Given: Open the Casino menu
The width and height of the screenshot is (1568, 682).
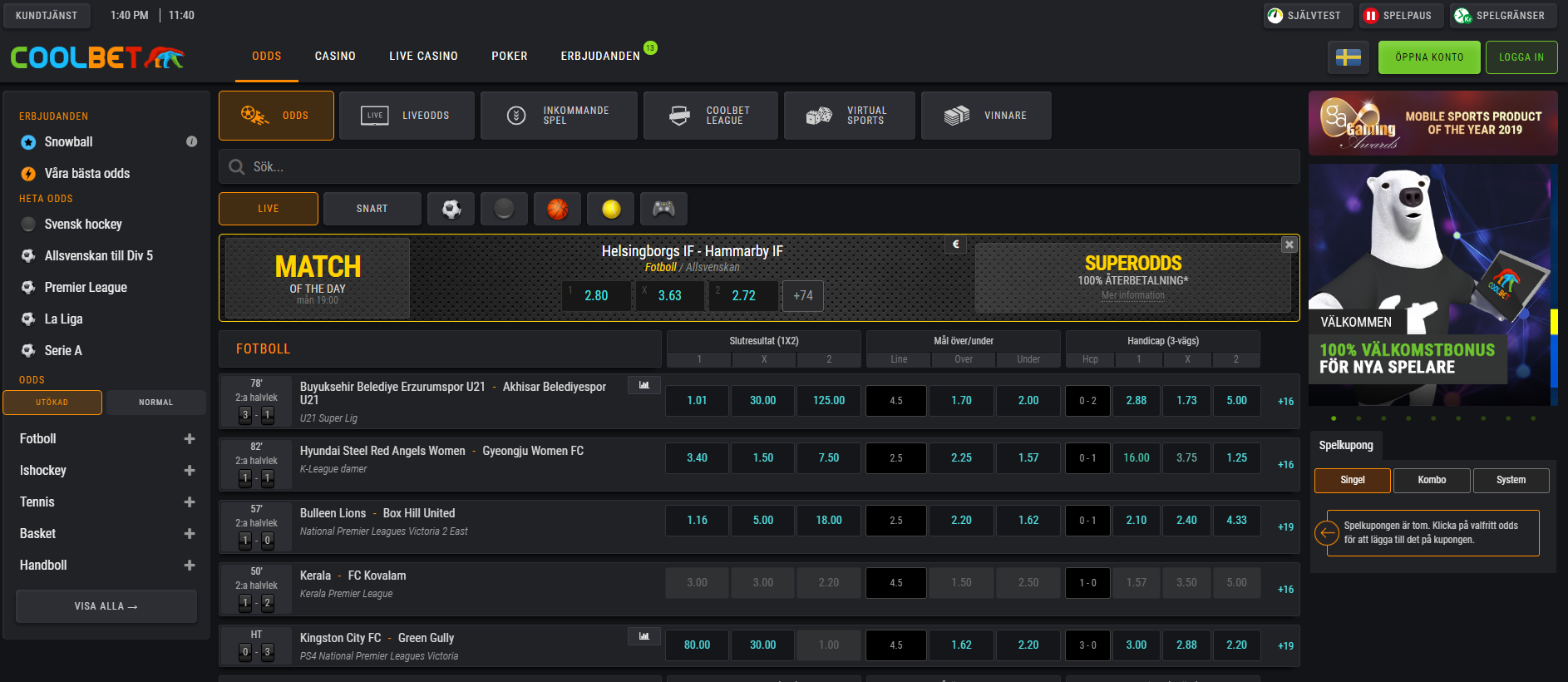Looking at the screenshot, I should click(x=335, y=56).
